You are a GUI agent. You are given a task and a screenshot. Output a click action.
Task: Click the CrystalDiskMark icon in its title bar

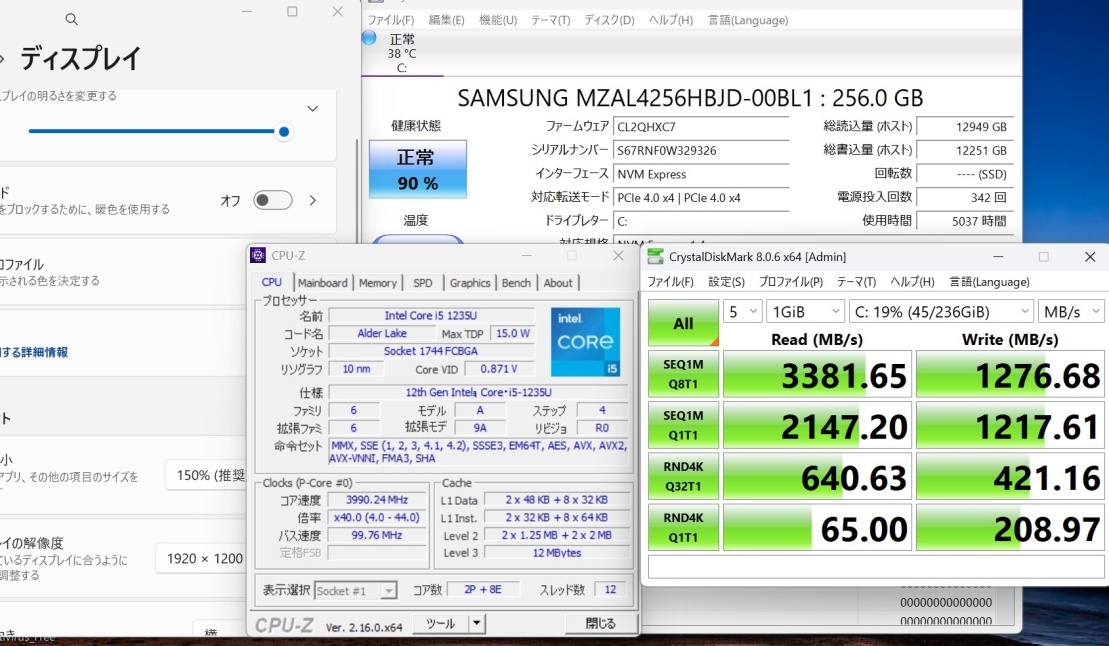pyautogui.click(x=656, y=256)
